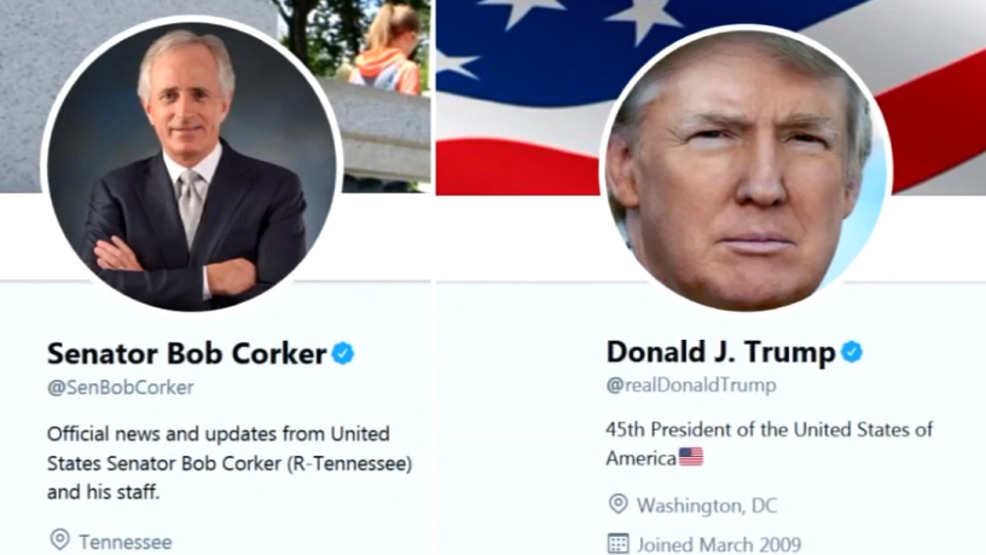Open the Senator Bob Corker profile name

pos(187,353)
